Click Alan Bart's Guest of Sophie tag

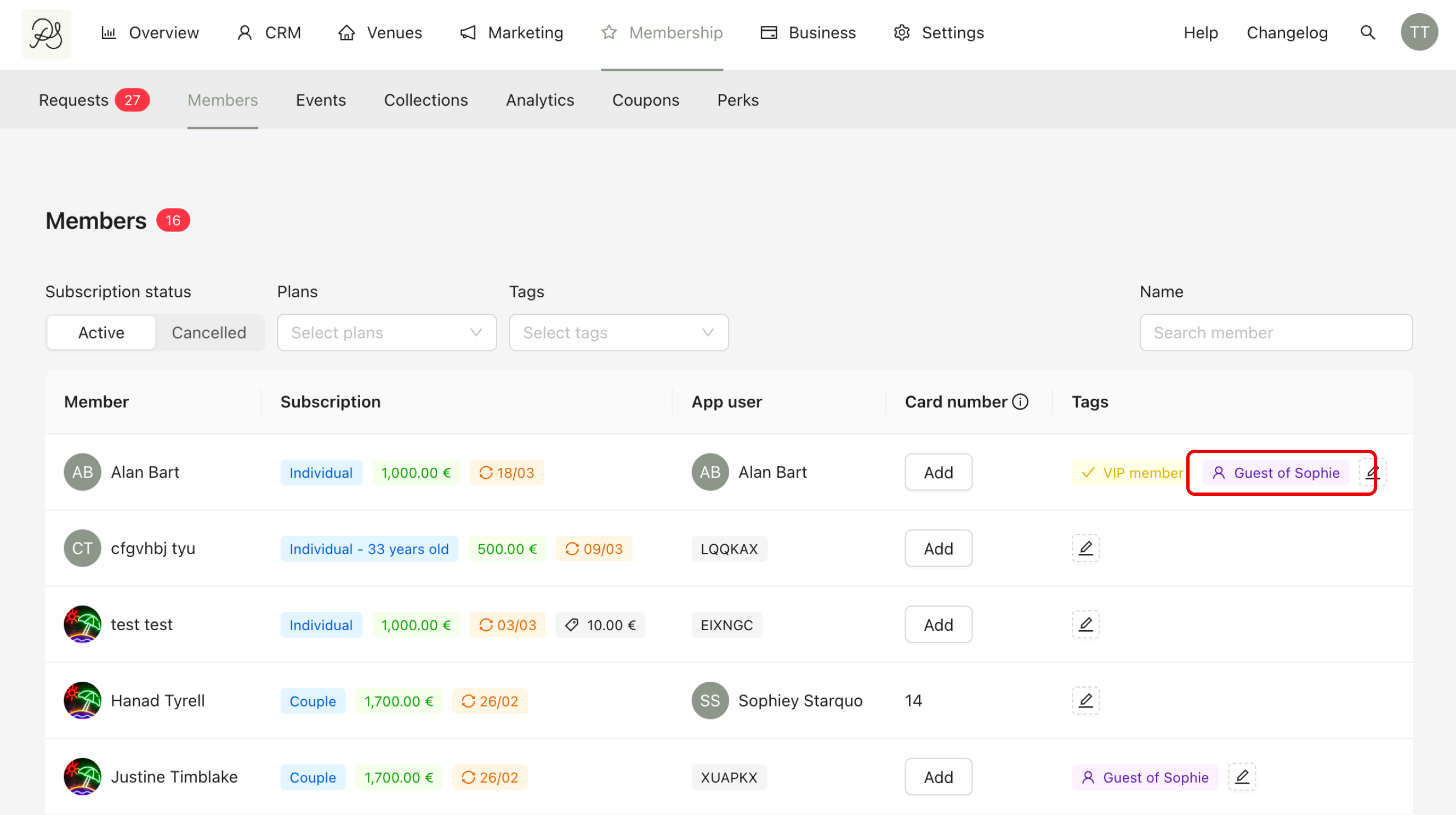(x=1276, y=473)
